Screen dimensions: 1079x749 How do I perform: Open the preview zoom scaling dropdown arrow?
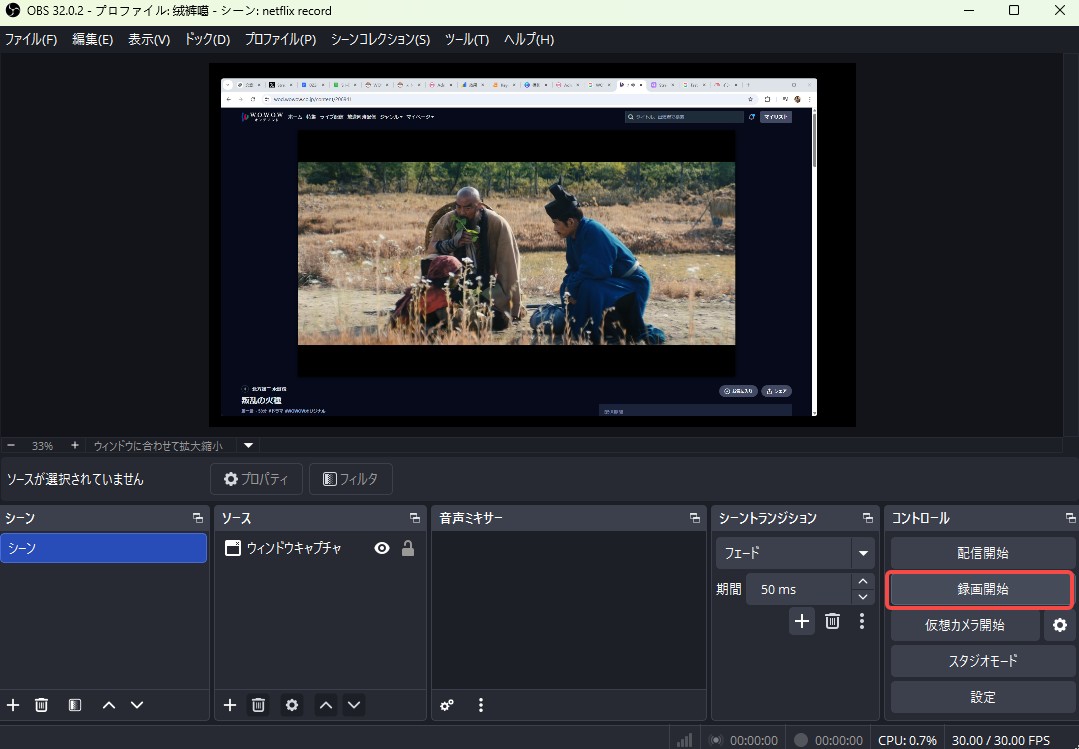[x=247, y=445]
